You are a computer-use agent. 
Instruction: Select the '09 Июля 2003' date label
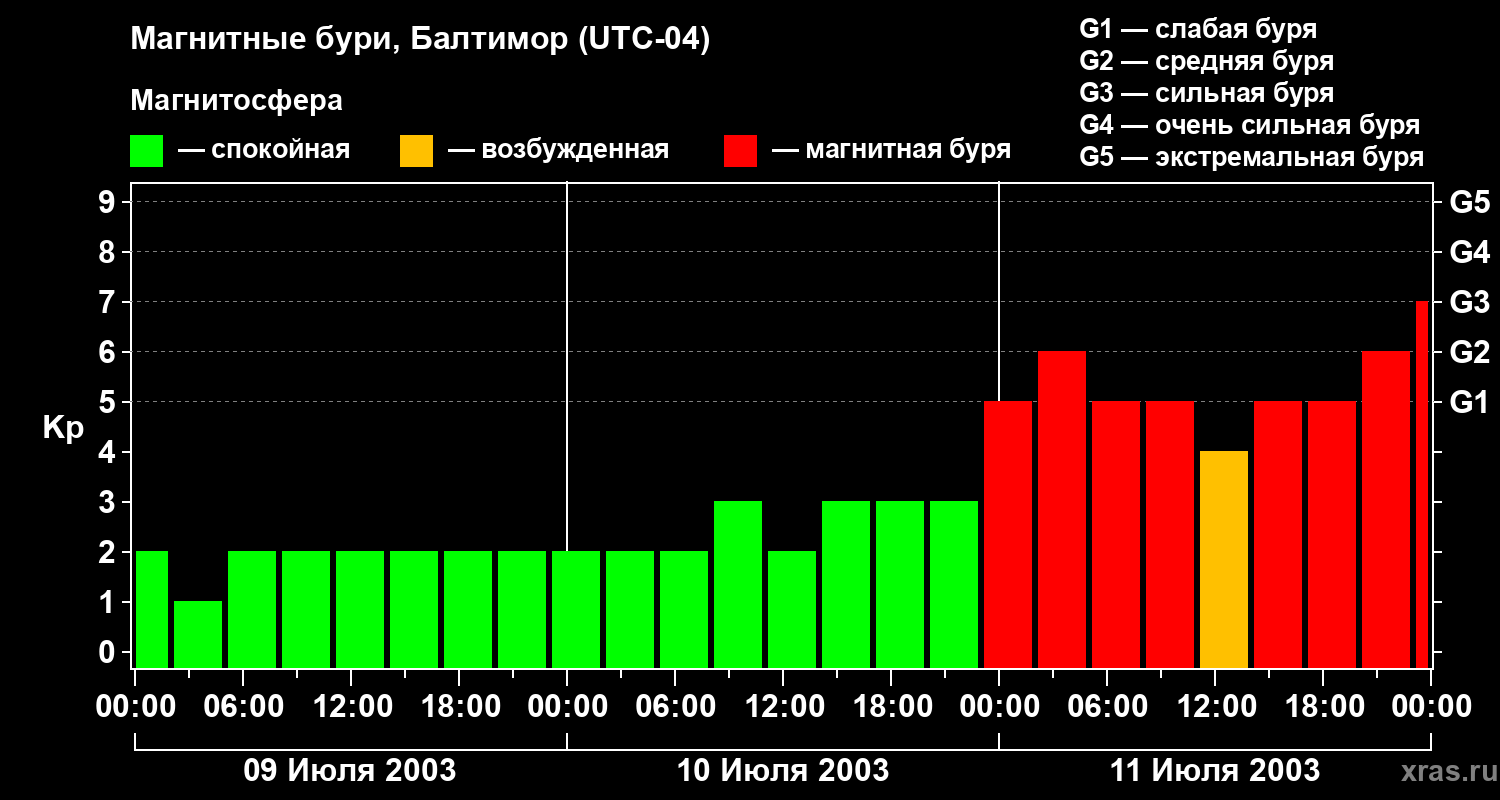(350, 771)
